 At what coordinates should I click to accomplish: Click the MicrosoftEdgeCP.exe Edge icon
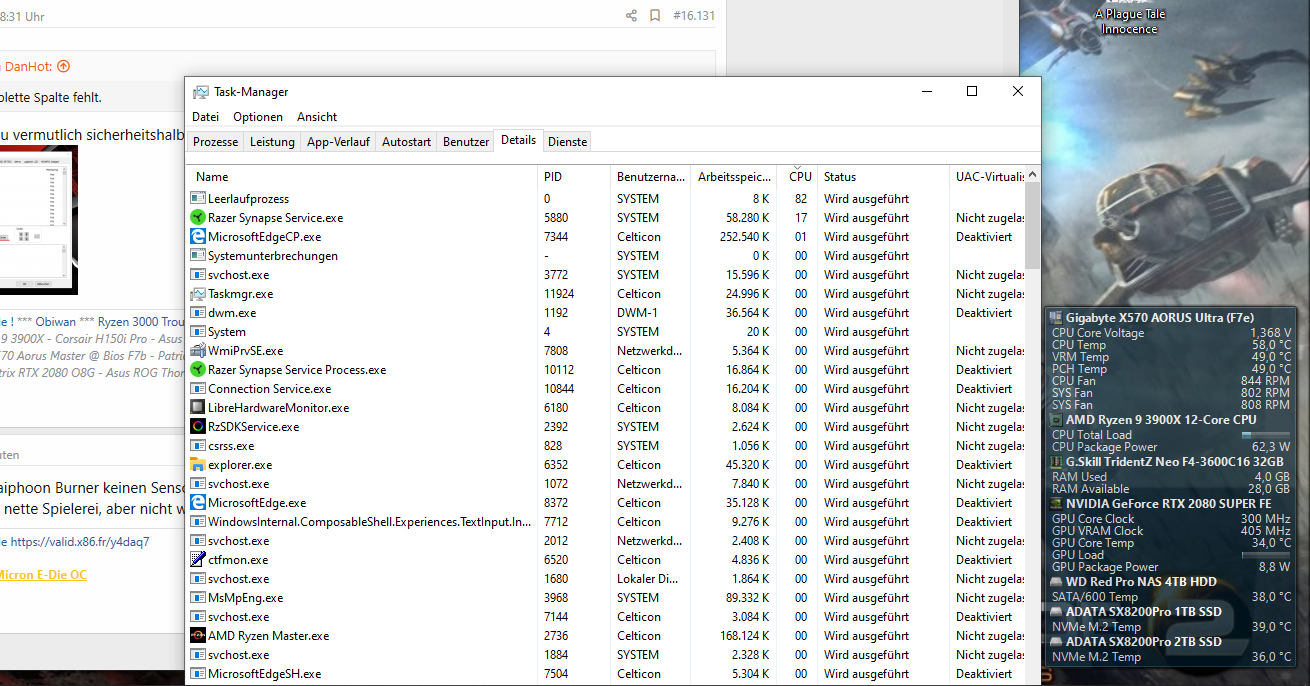pos(198,236)
